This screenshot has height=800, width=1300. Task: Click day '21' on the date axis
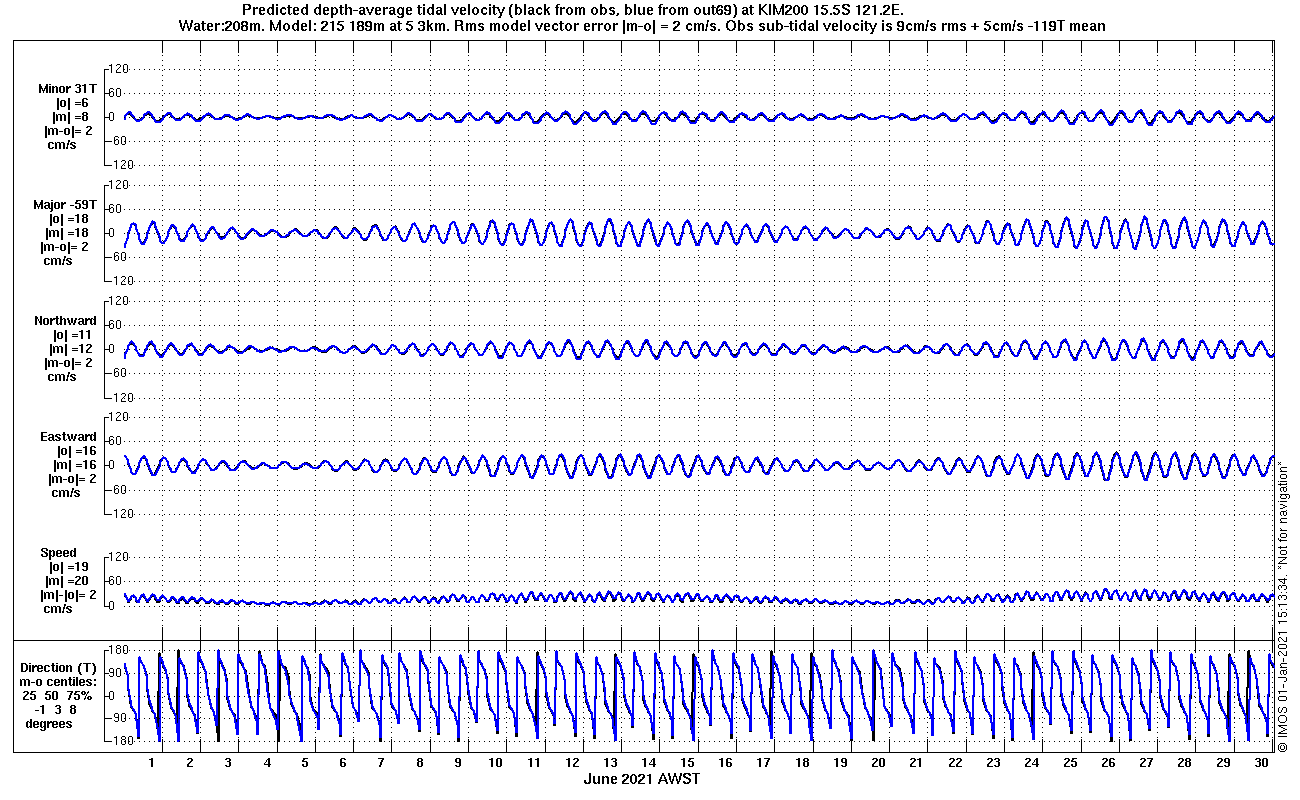(x=916, y=763)
